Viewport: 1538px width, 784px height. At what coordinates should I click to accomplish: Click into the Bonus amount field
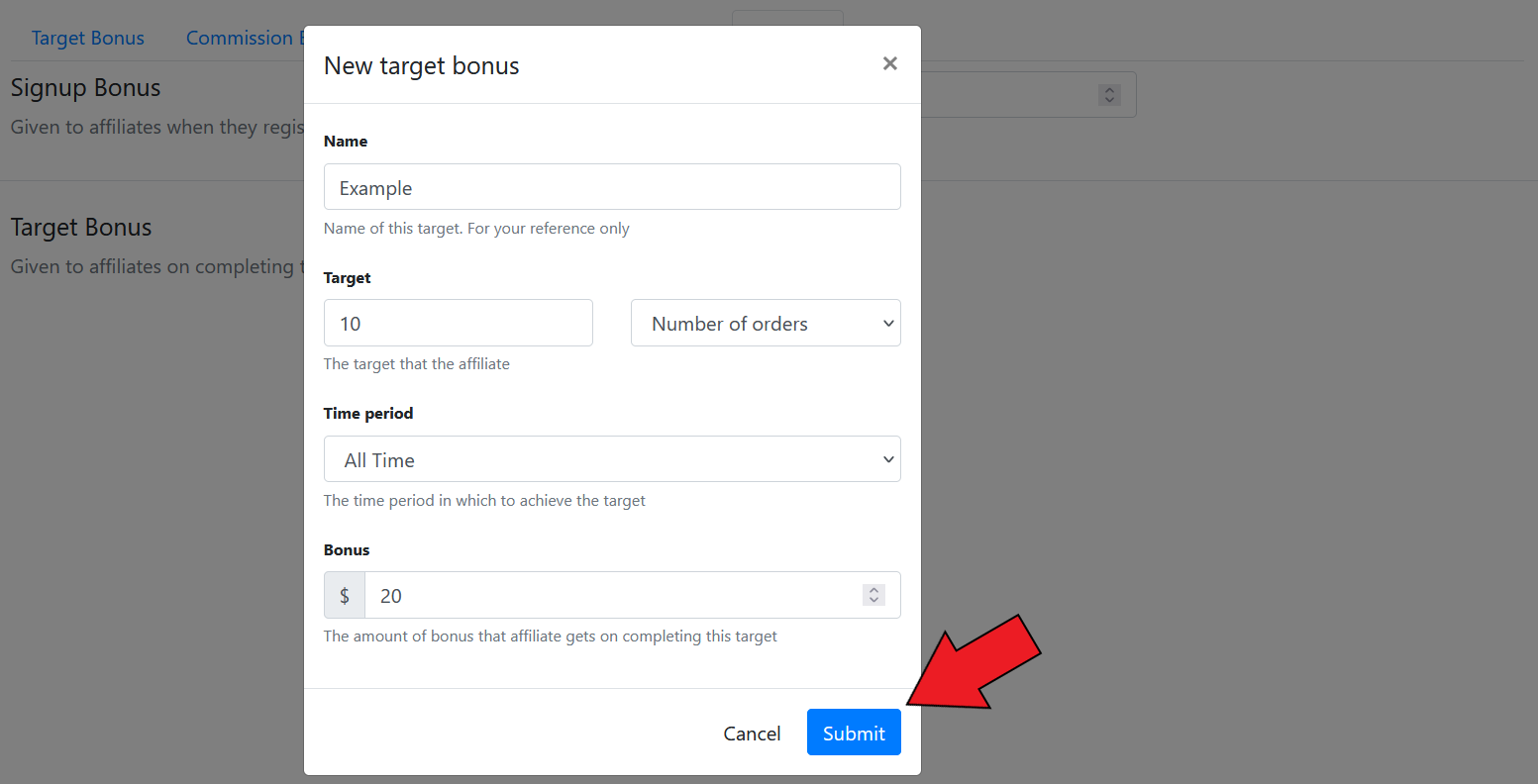pyautogui.click(x=612, y=595)
